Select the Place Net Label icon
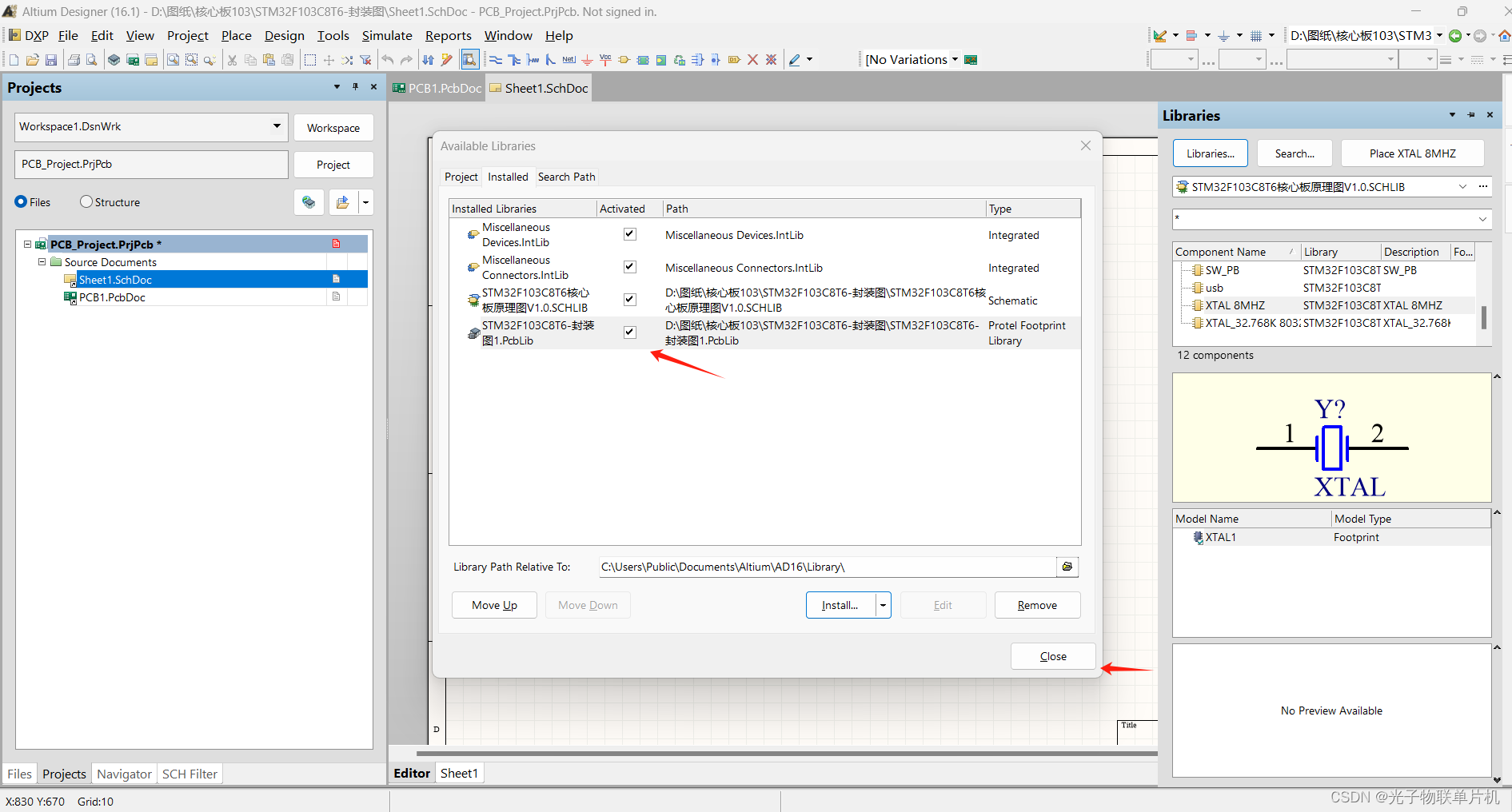This screenshot has height=812, width=1512. [568, 60]
